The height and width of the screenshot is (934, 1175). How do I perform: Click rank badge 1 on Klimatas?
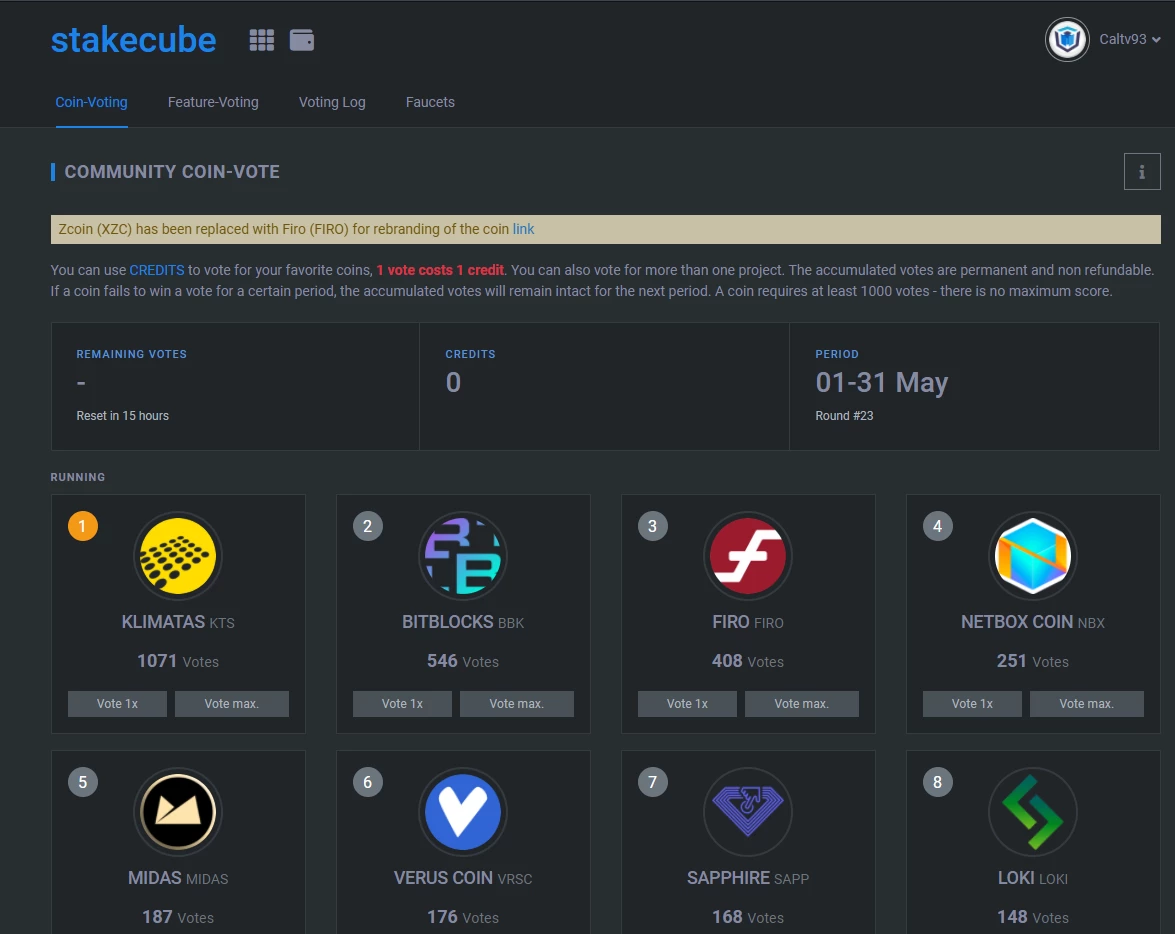pyautogui.click(x=82, y=526)
